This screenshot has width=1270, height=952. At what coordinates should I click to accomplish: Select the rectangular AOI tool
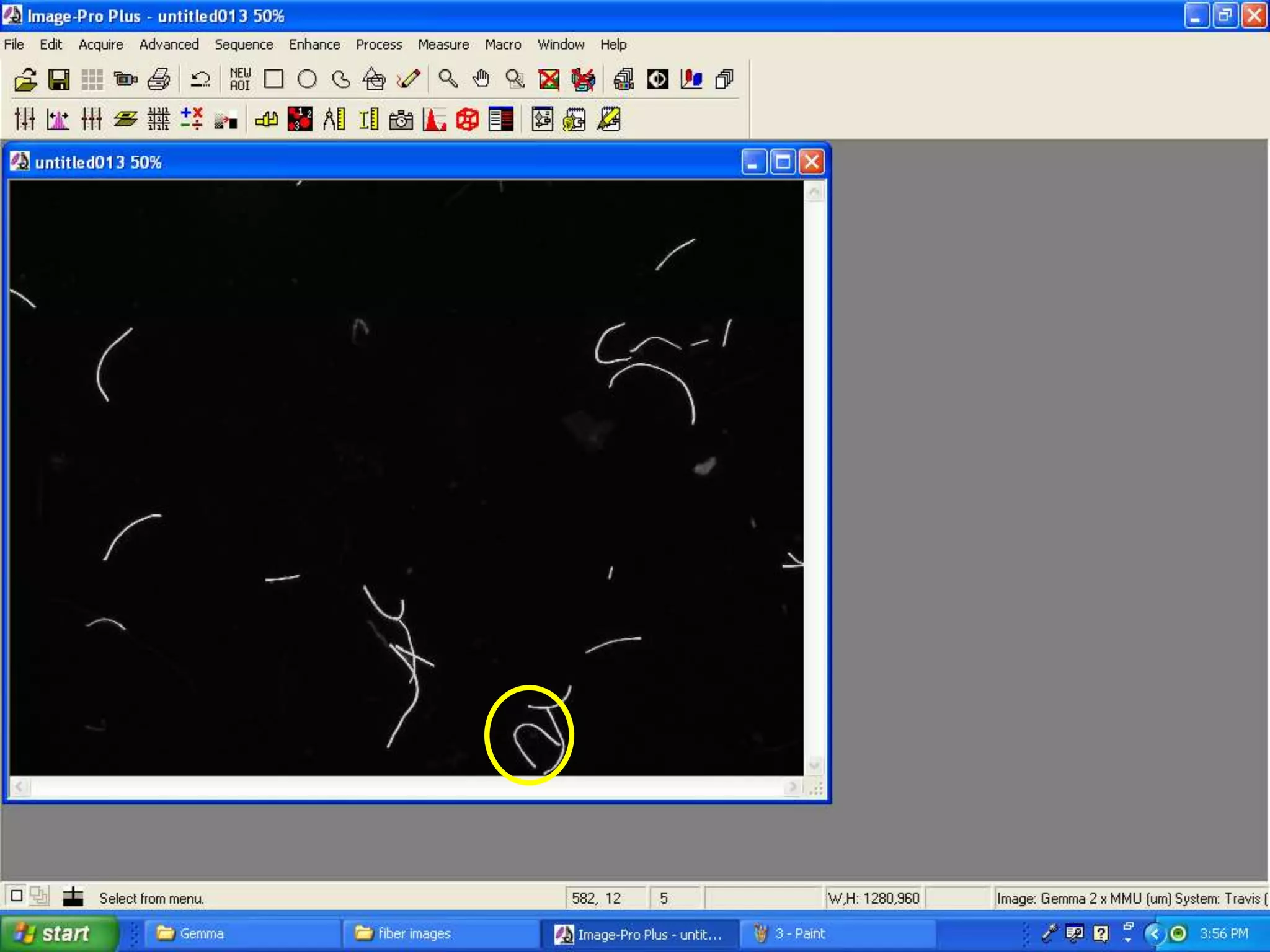(x=273, y=79)
